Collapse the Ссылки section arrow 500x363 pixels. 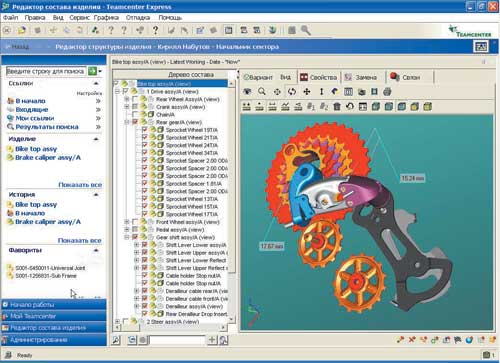[x=96, y=83]
